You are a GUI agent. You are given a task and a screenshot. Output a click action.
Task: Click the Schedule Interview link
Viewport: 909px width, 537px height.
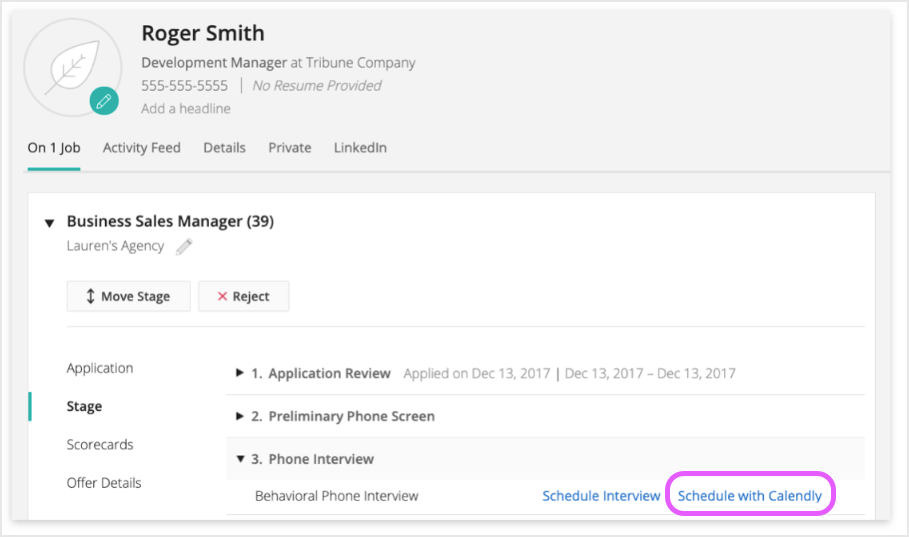coord(601,496)
